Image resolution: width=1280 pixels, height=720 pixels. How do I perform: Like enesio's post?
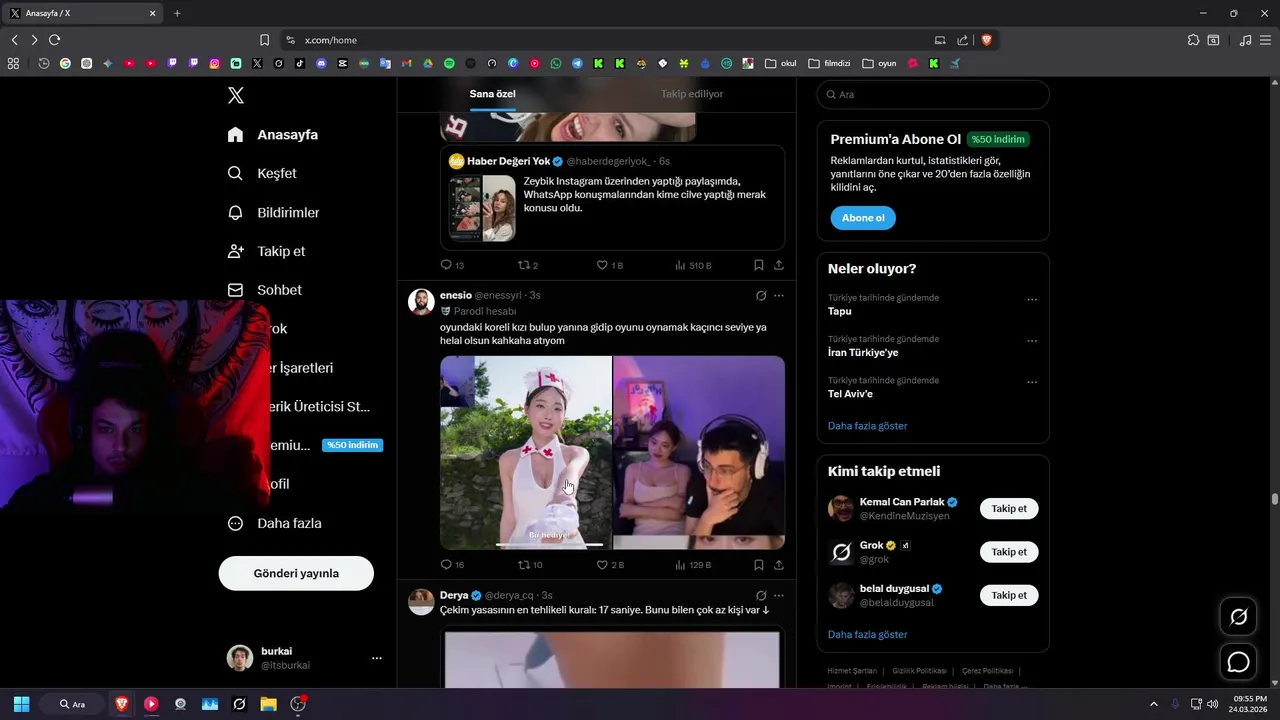point(610,565)
